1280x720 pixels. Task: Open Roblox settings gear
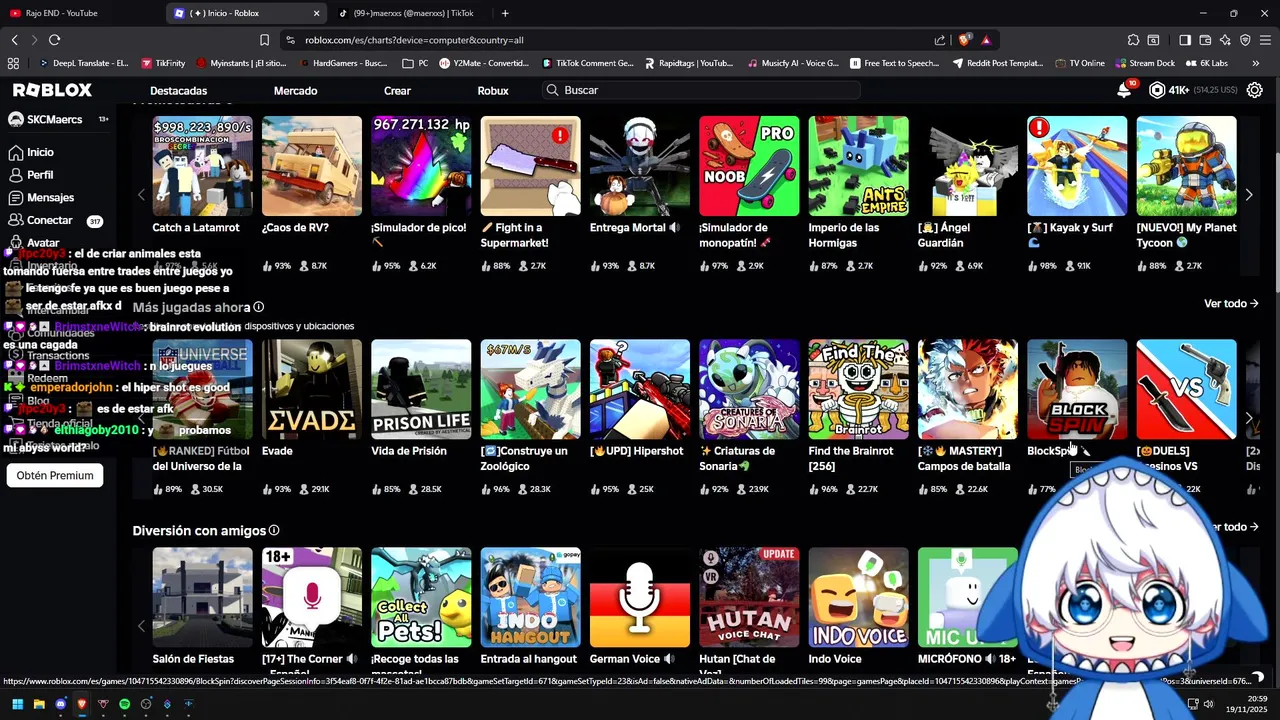(x=1254, y=90)
